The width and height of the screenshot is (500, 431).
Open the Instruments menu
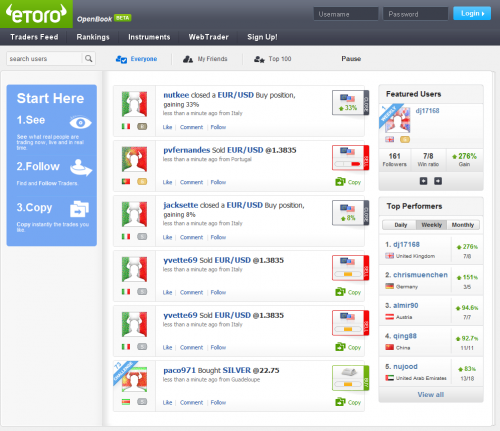pos(149,37)
